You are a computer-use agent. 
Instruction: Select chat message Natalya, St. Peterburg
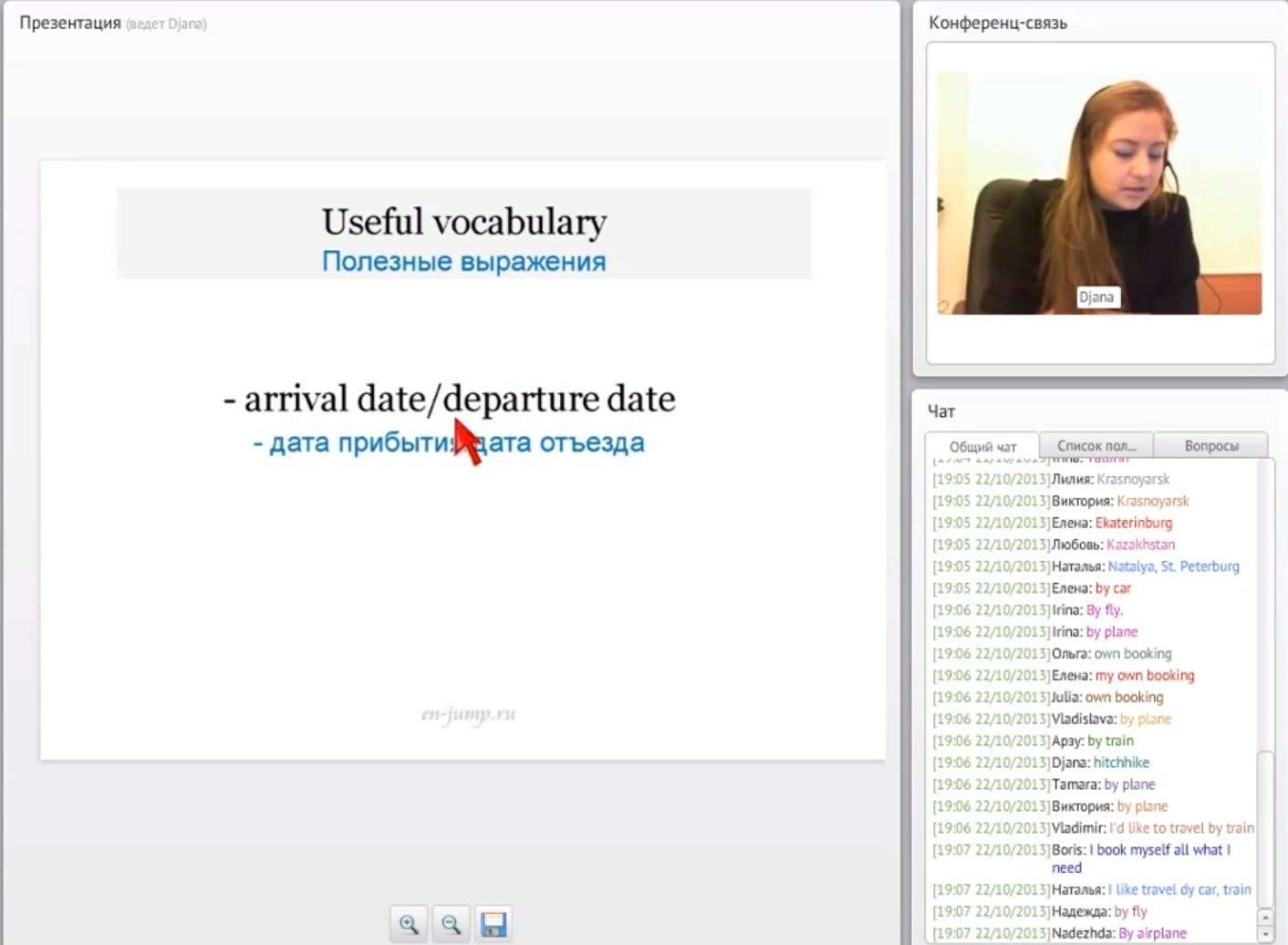[x=1086, y=566]
